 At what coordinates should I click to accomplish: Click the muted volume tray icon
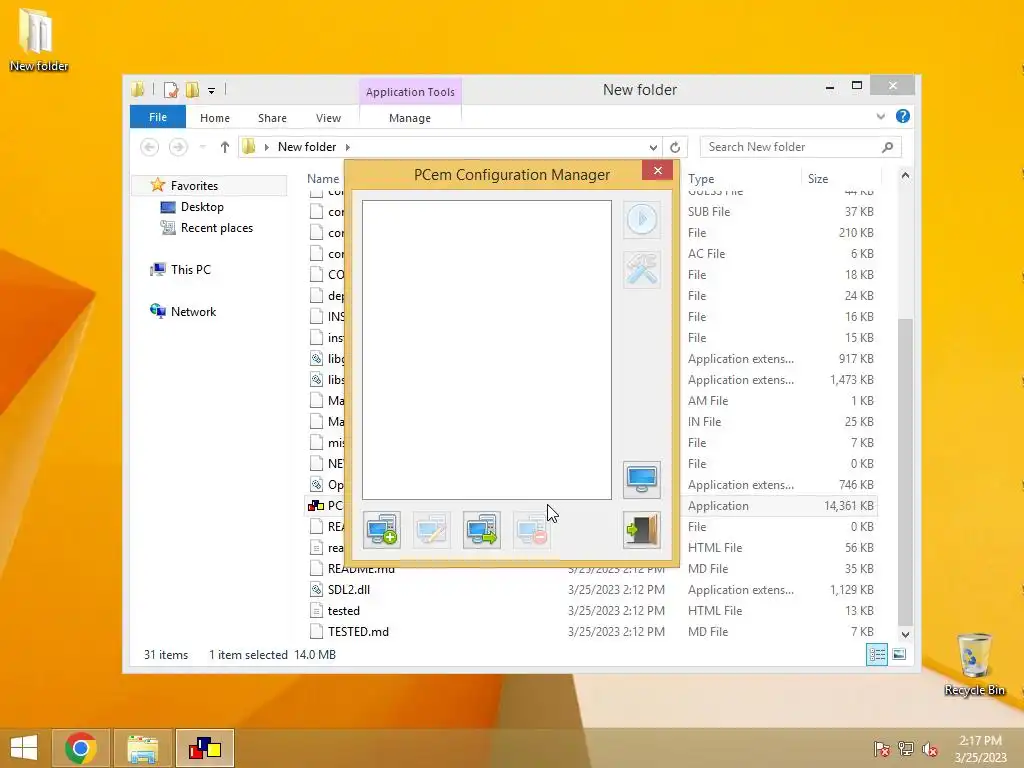pyautogui.click(x=930, y=749)
